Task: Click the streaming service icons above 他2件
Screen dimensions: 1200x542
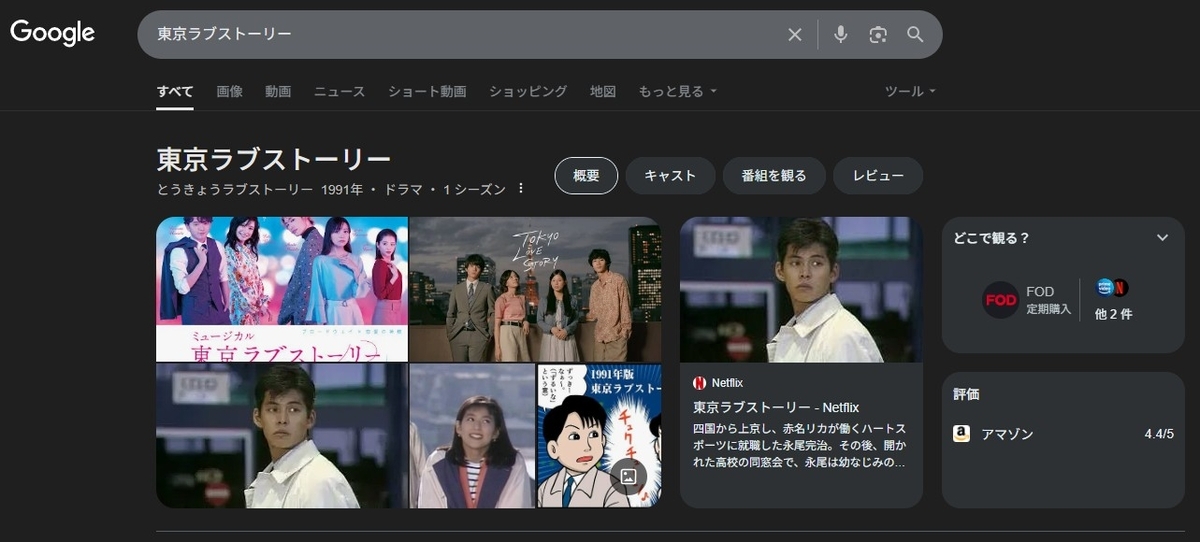Action: (1112, 288)
